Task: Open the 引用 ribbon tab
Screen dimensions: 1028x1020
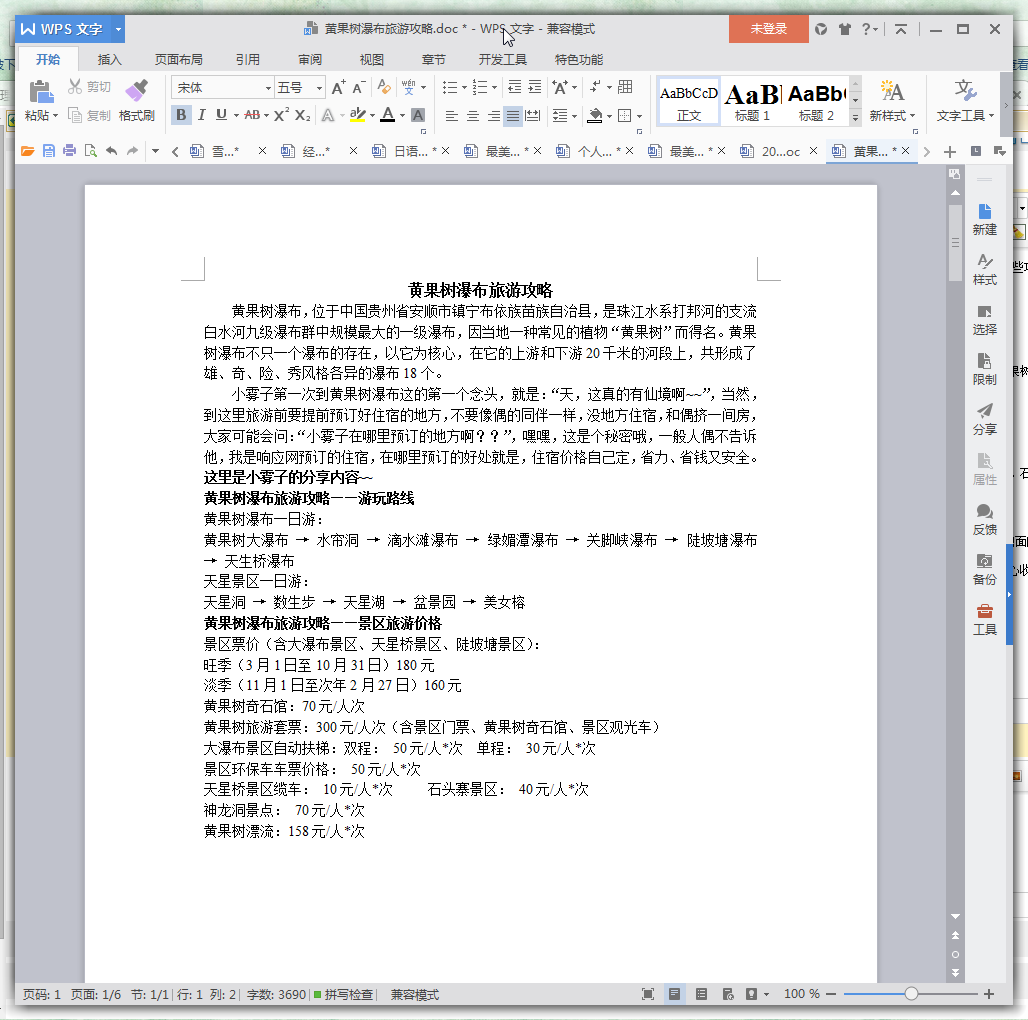Action: click(x=248, y=60)
